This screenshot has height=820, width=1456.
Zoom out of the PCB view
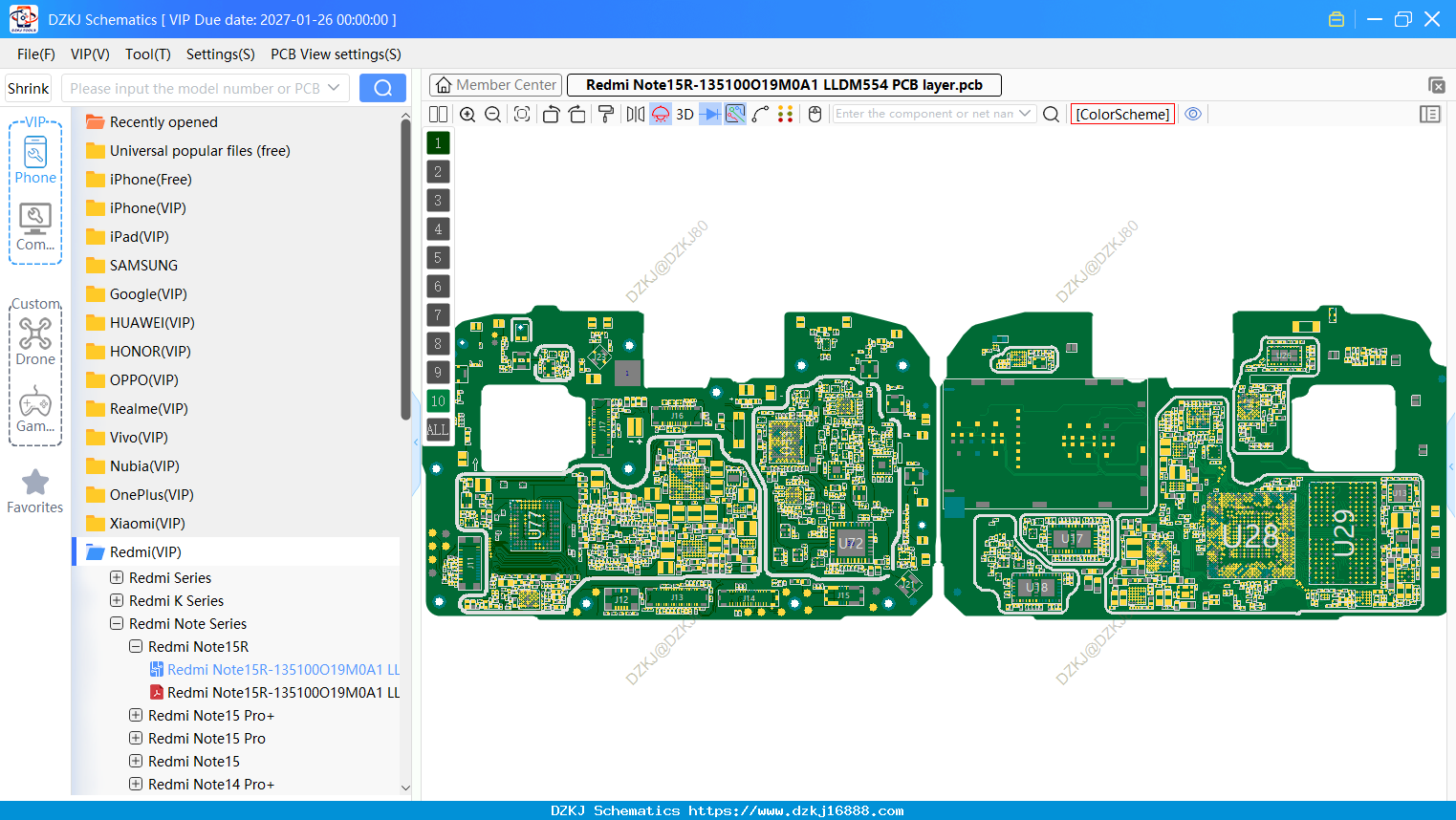tap(493, 114)
